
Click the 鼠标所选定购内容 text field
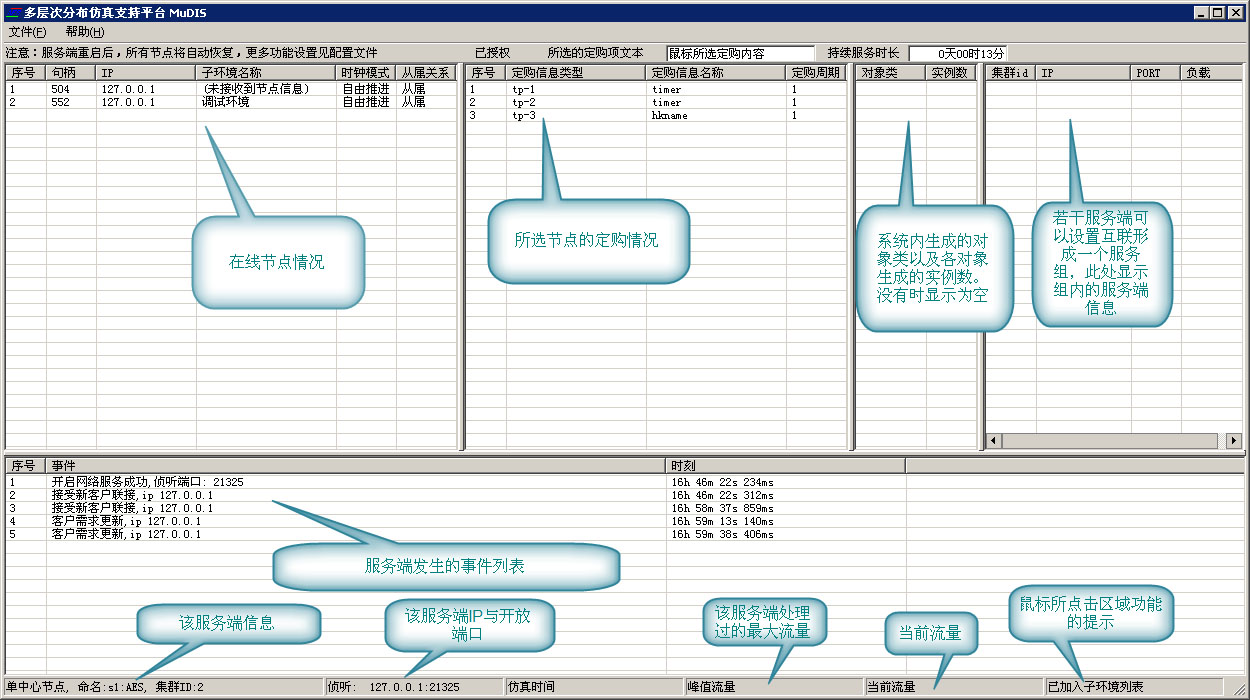click(740, 53)
